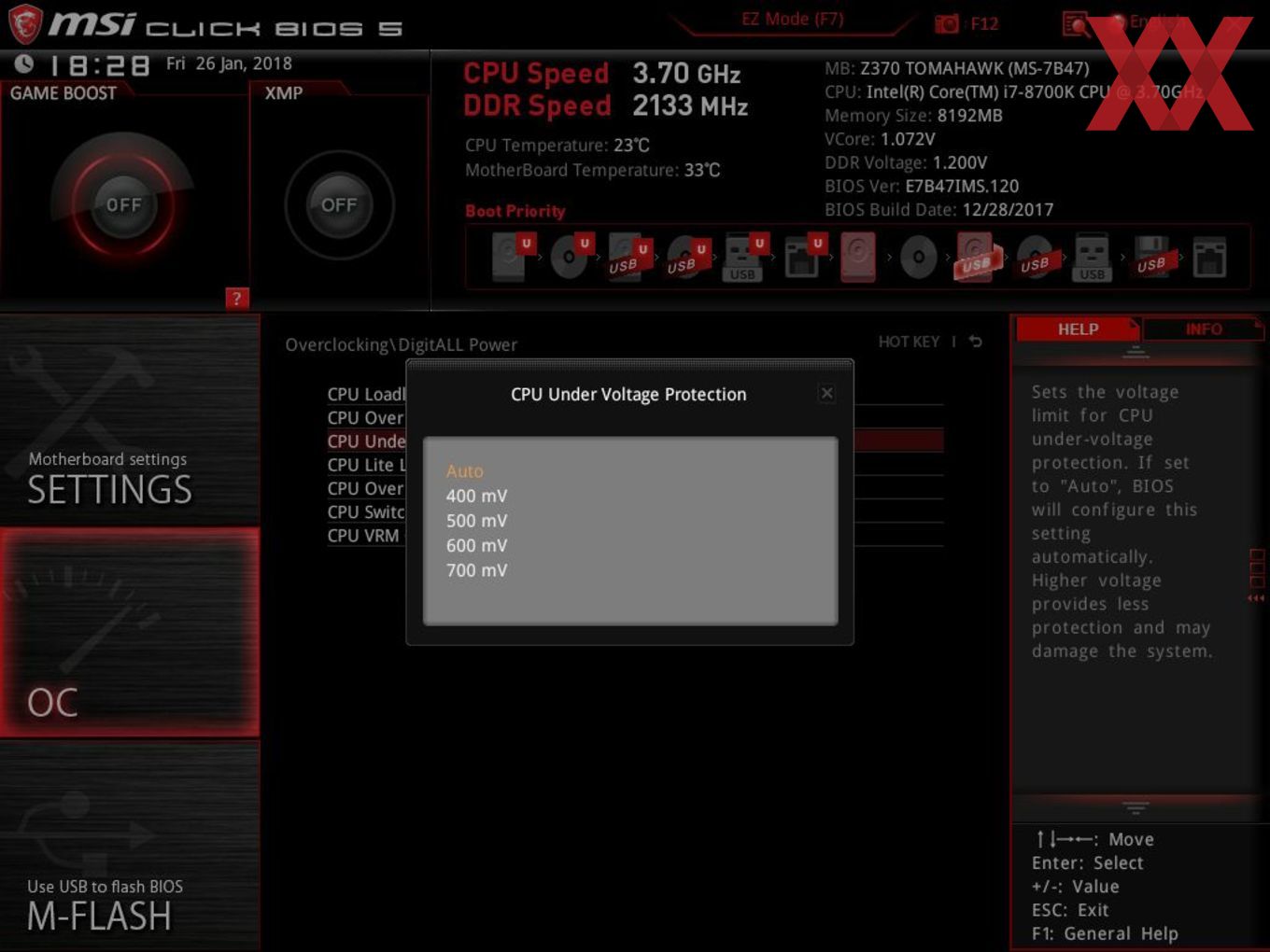Click the Overclocking\DigitALL Power breadcrumb
This screenshot has width=1270, height=952.
[x=401, y=344]
